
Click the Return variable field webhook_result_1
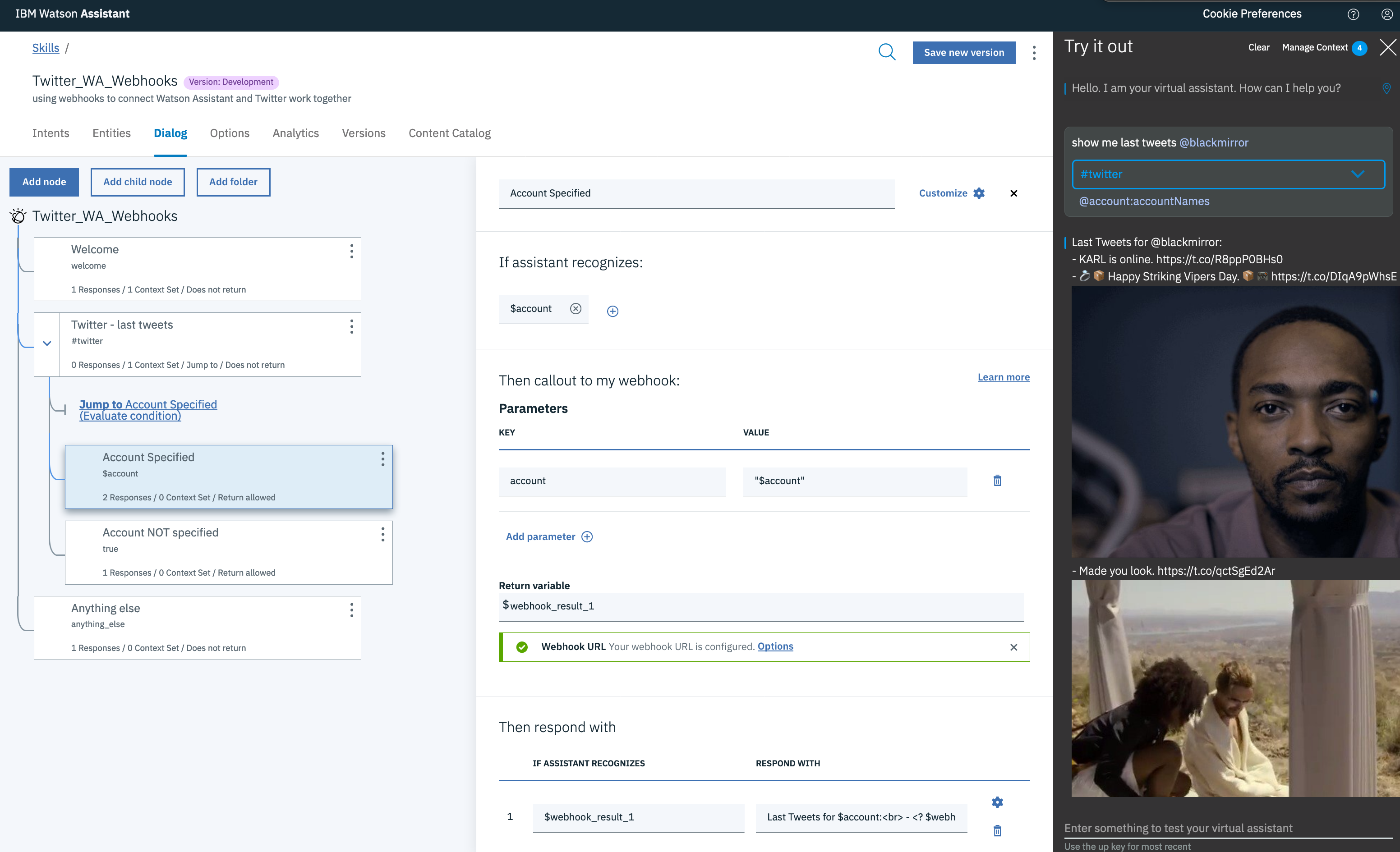(x=761, y=607)
